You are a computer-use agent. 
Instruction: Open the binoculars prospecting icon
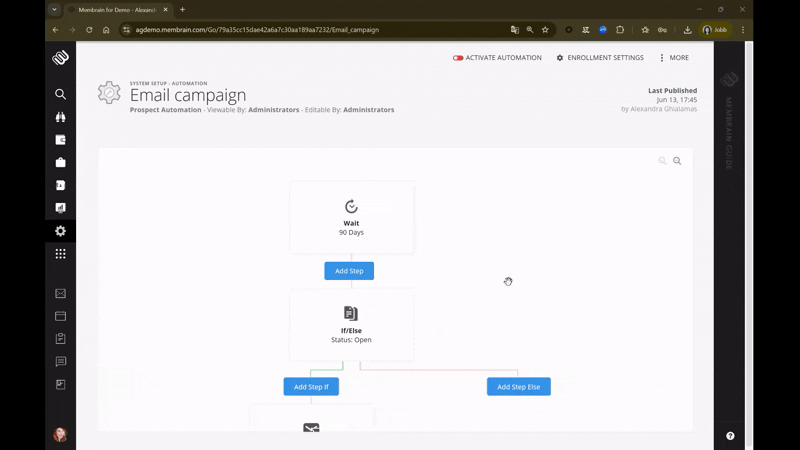pyautogui.click(x=60, y=117)
